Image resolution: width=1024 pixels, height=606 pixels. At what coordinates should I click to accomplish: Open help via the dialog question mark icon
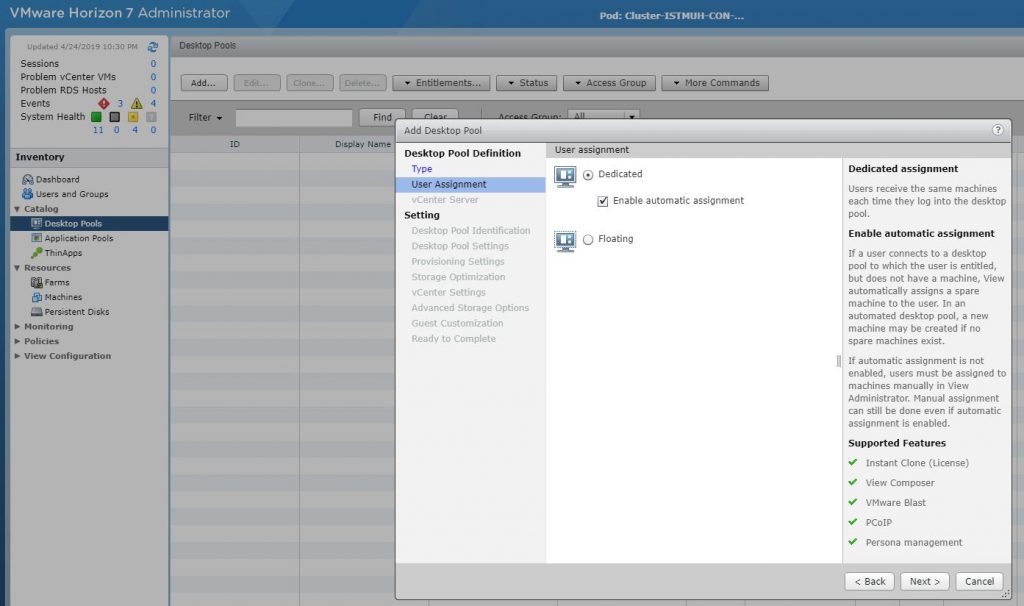pos(998,130)
